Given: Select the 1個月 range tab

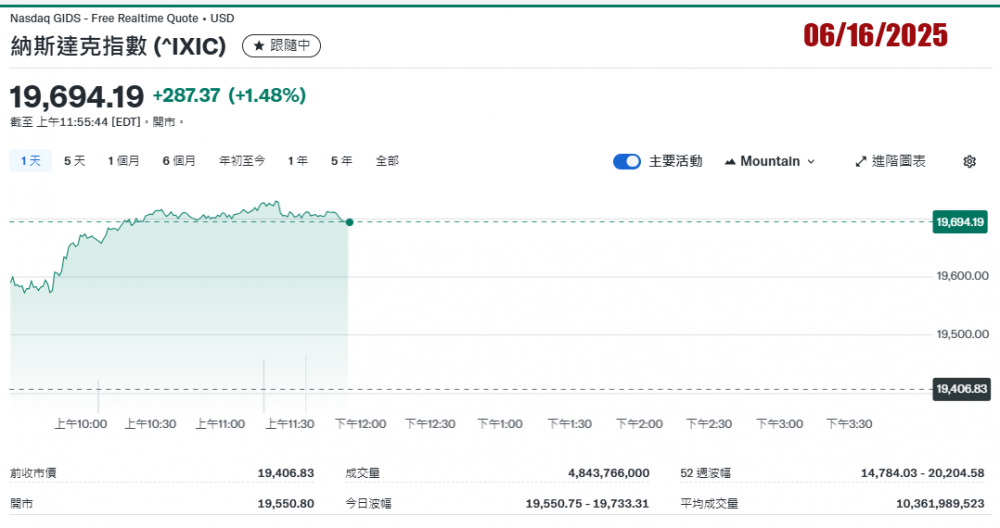Looking at the screenshot, I should coord(124,161).
